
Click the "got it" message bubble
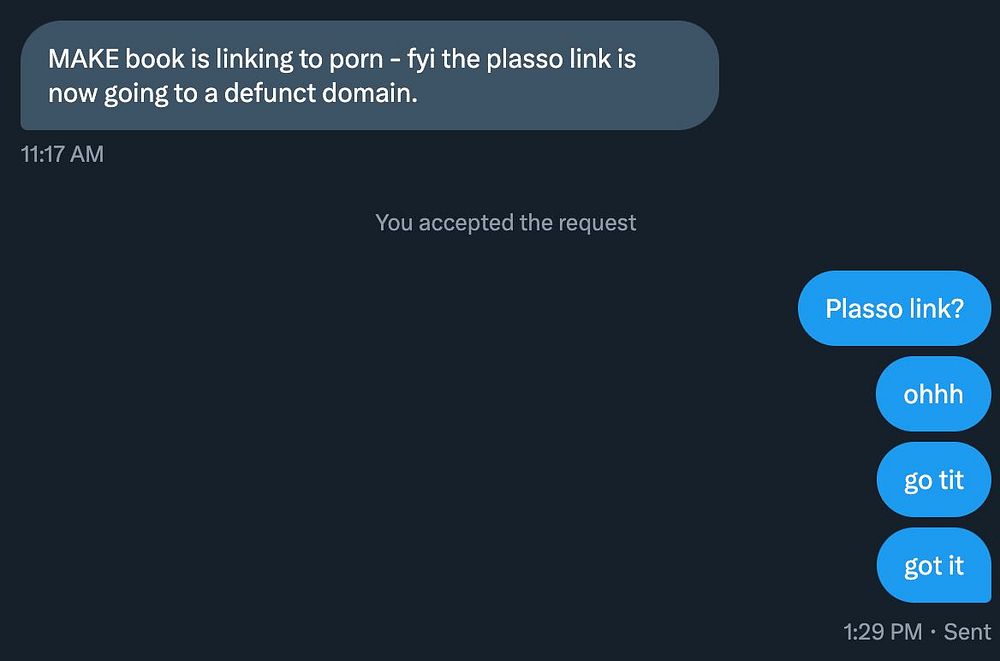[933, 566]
